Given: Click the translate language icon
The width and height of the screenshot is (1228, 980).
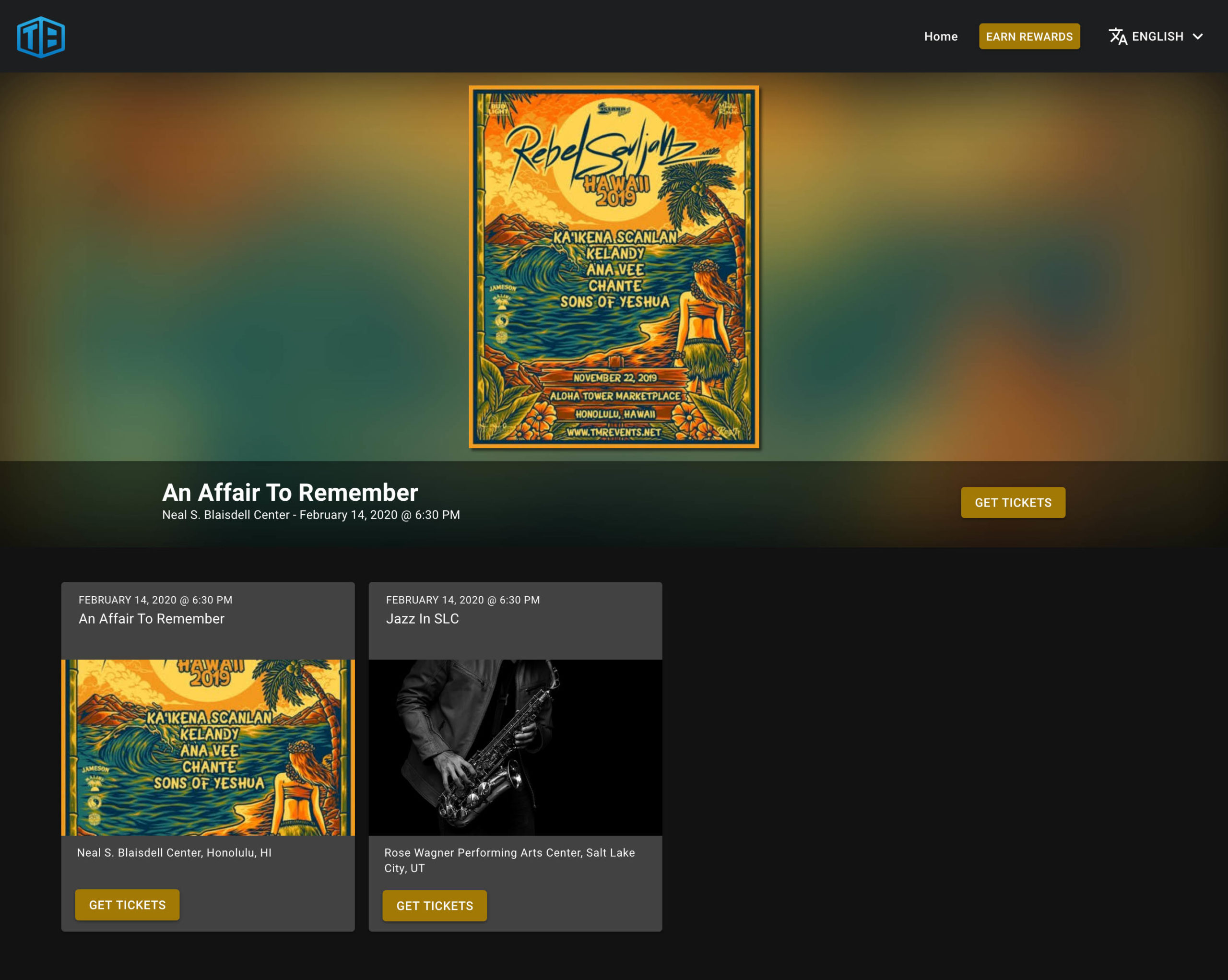Looking at the screenshot, I should click(1118, 36).
